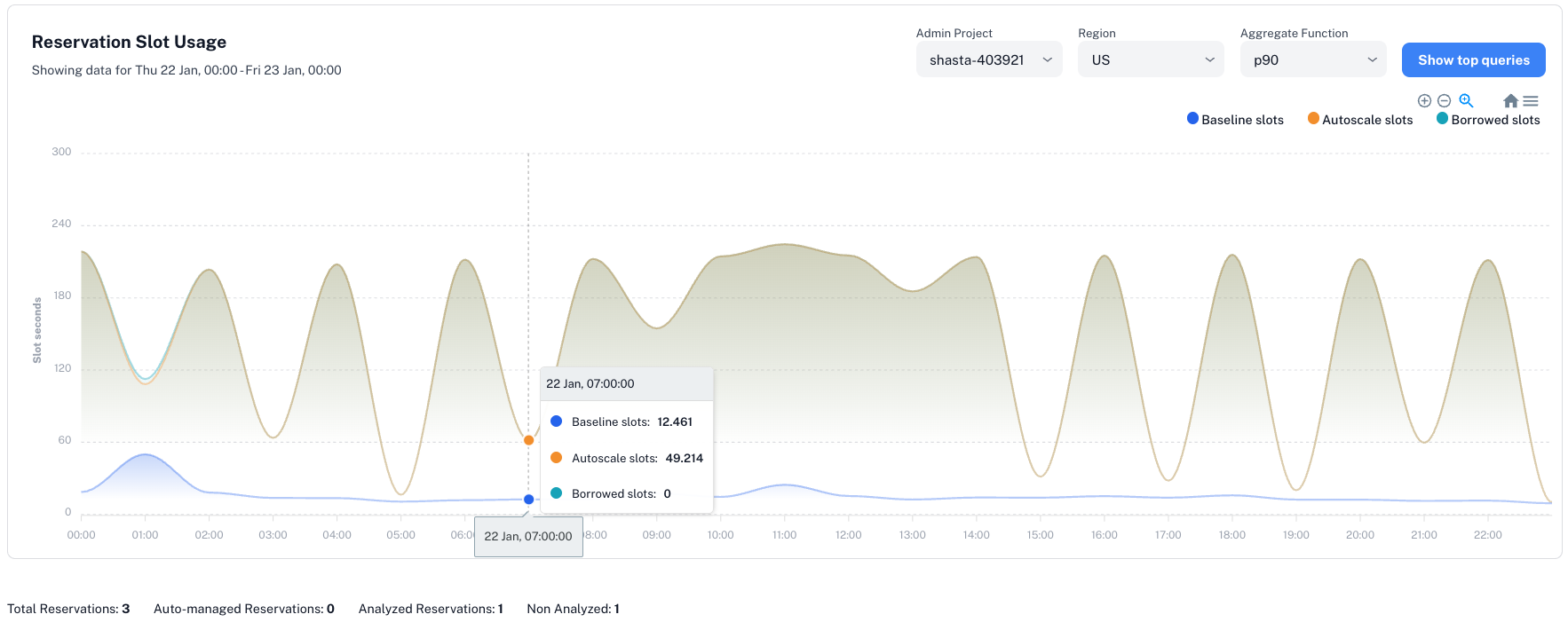Click the orange Autoscale data point marker

tap(528, 440)
